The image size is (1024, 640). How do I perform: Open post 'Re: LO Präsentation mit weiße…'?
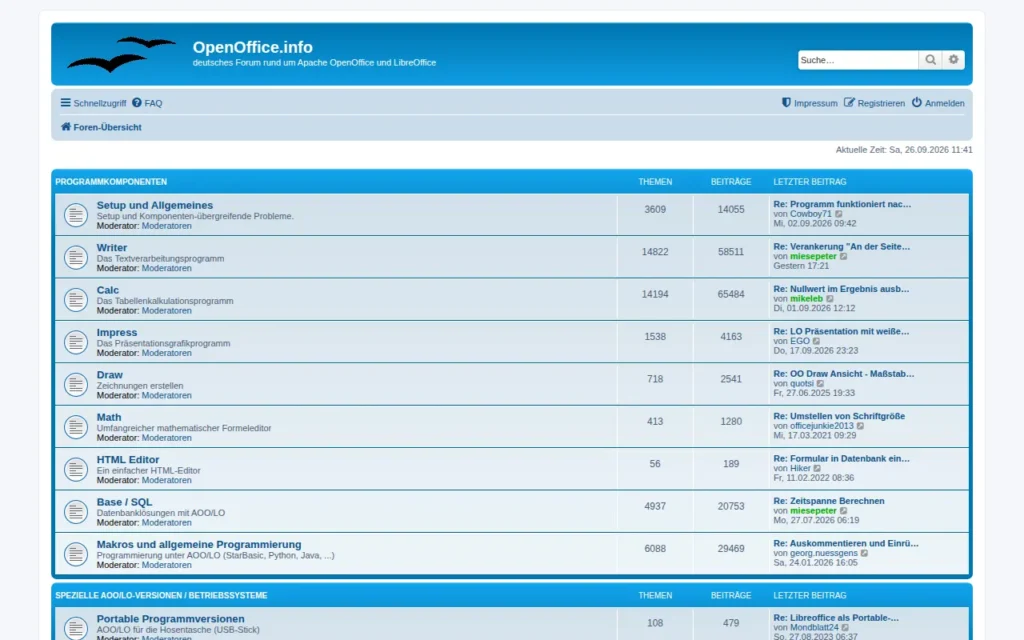tap(841, 332)
